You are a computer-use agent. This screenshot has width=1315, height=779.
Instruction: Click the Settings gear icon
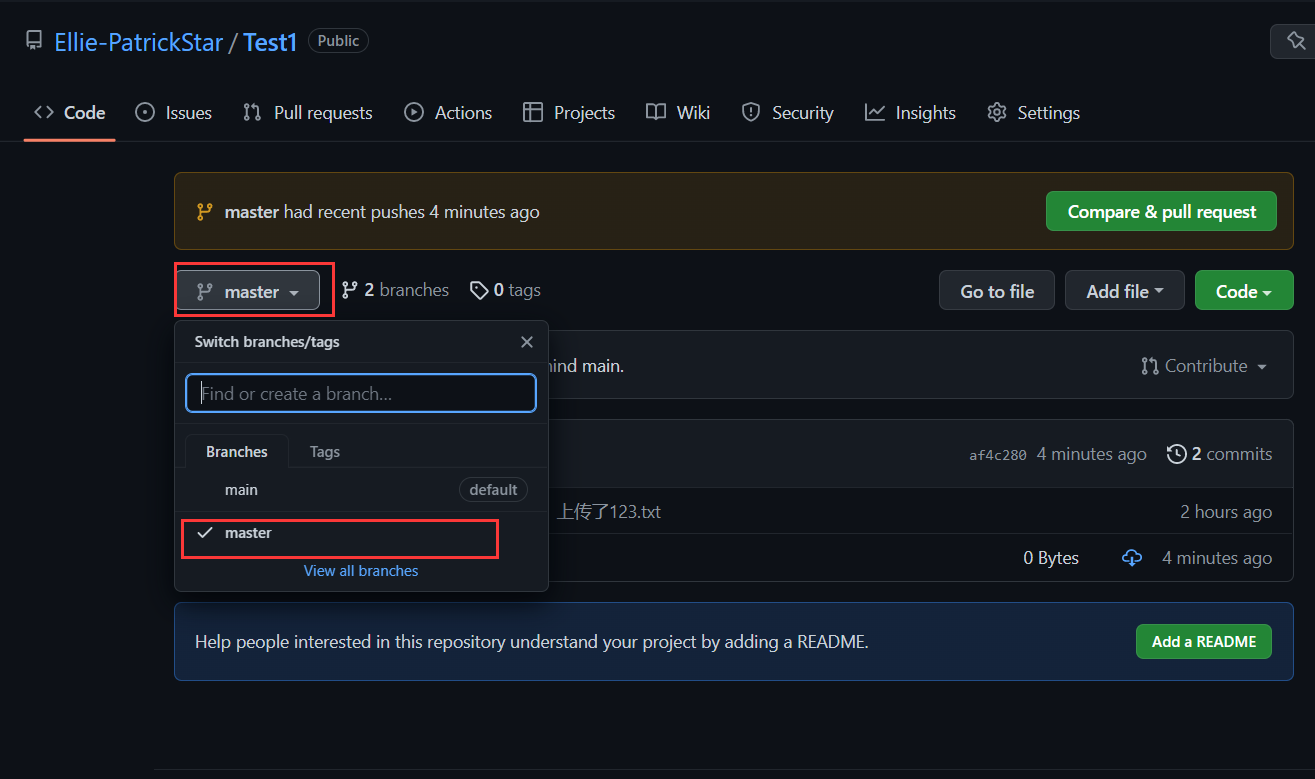coord(997,113)
